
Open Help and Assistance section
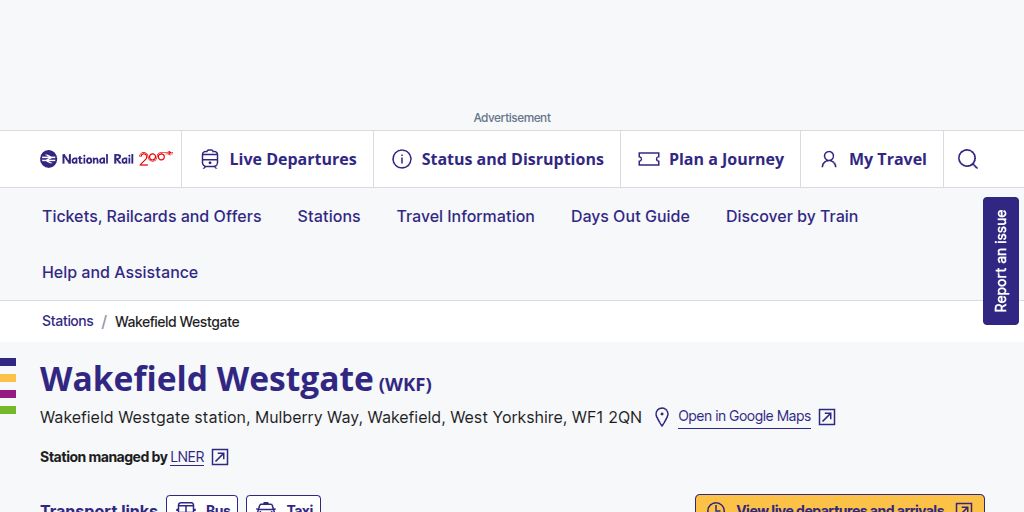120,272
